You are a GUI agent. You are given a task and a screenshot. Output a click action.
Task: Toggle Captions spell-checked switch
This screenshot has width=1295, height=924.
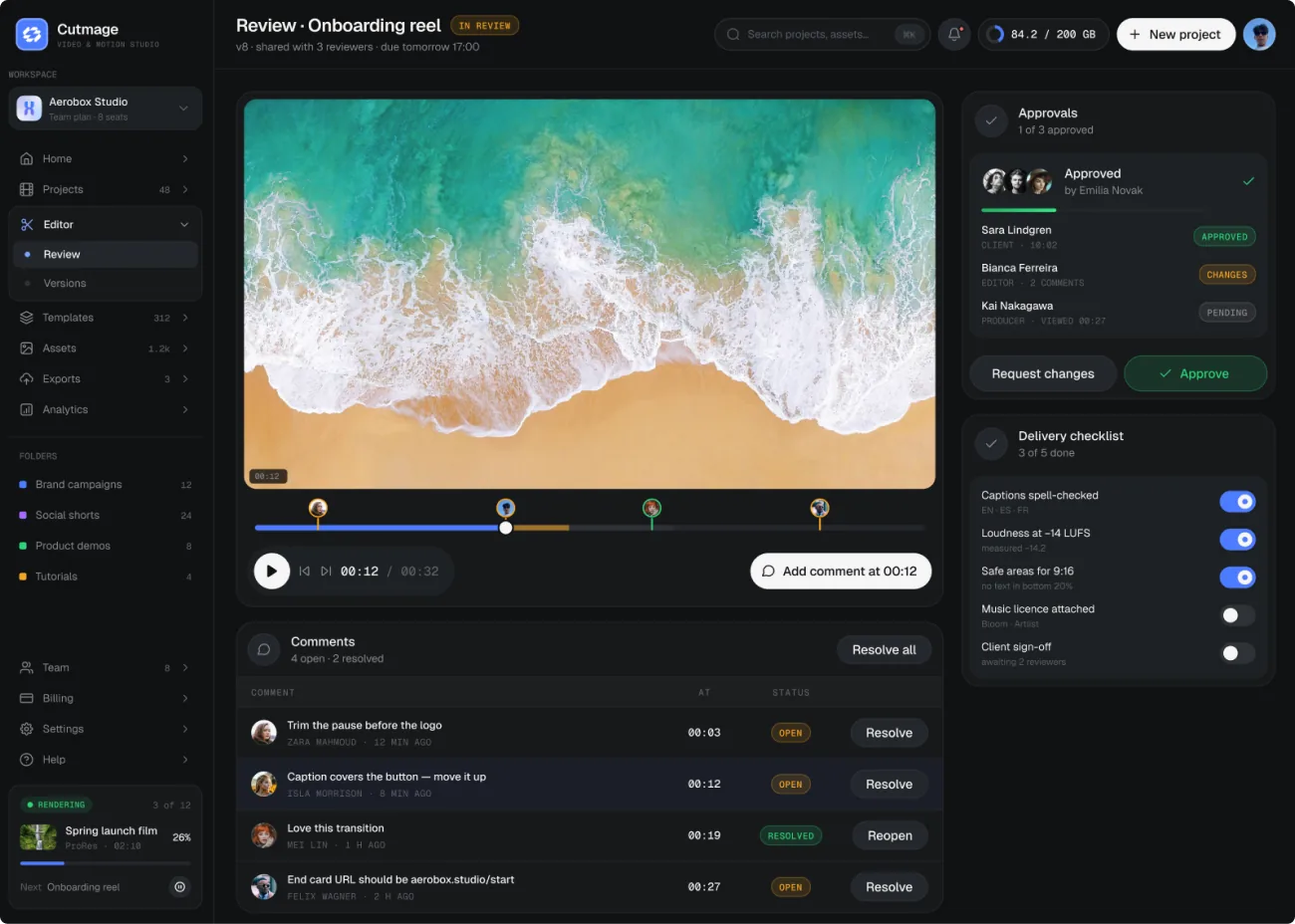coord(1237,502)
